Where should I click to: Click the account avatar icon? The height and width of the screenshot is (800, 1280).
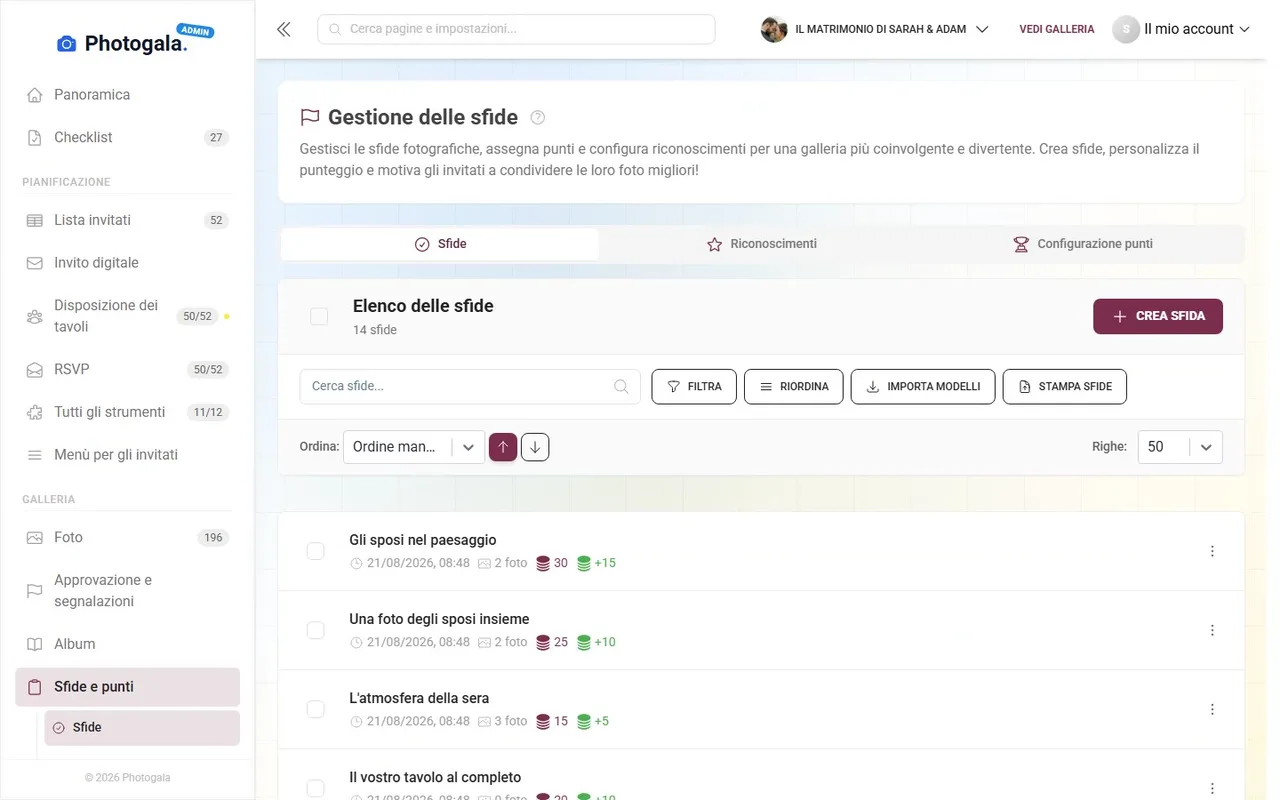point(1126,29)
